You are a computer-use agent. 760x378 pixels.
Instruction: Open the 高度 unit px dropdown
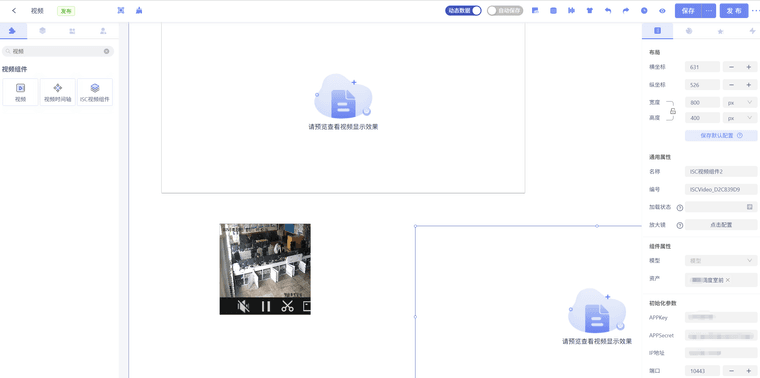(x=740, y=118)
